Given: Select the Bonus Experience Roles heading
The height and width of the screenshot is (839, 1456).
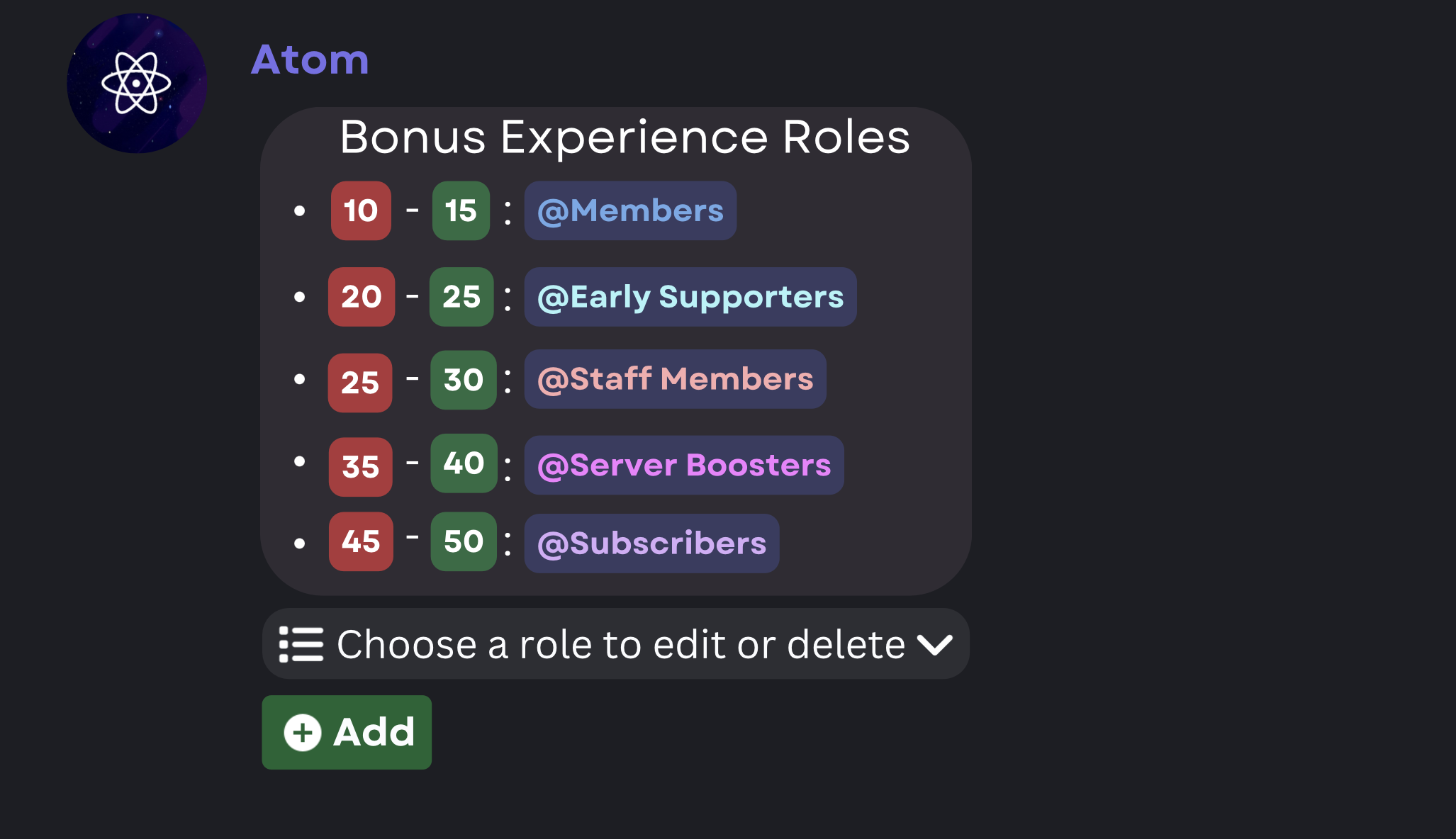Looking at the screenshot, I should [624, 137].
